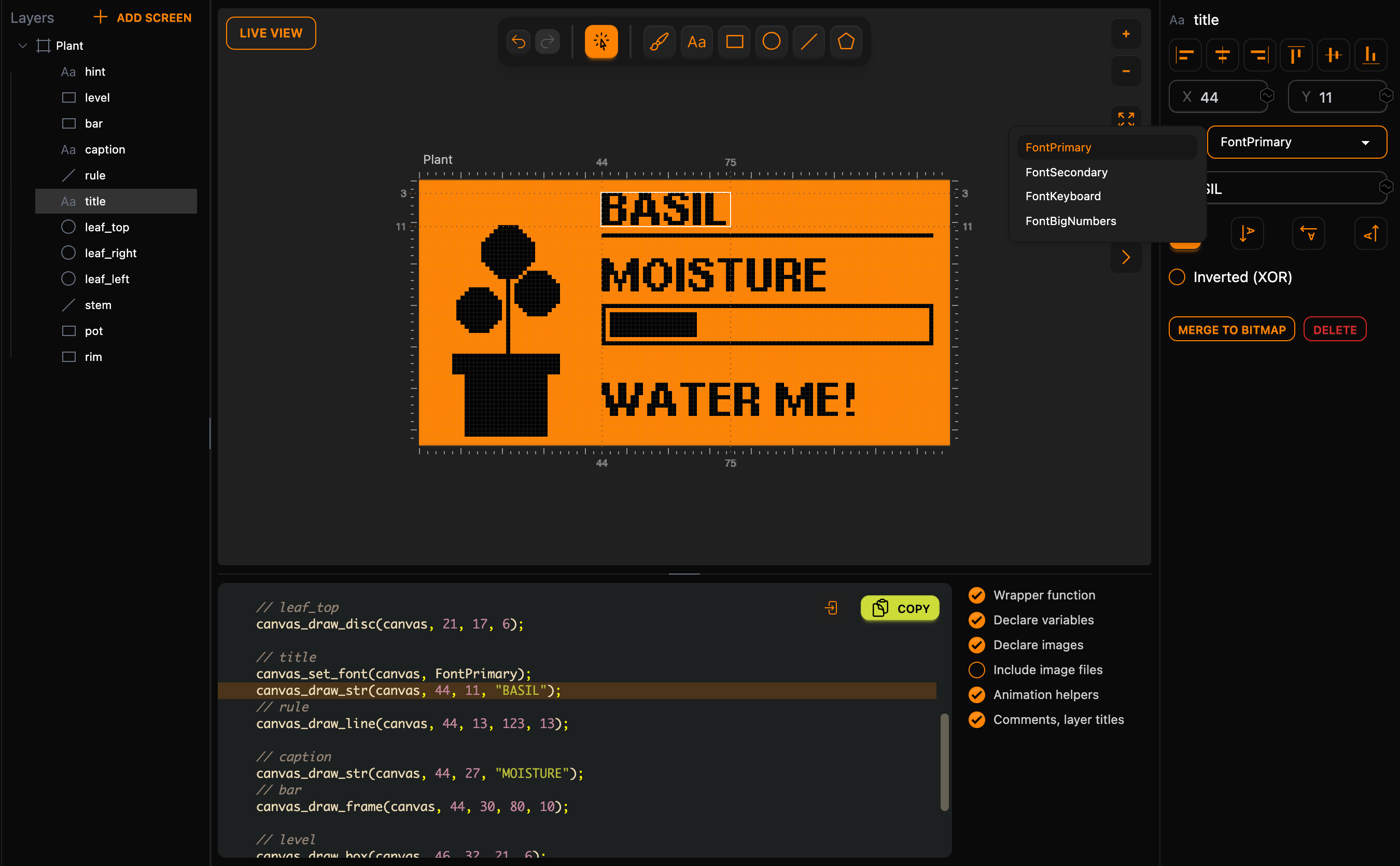Select the rule layer
Viewport: 1400px width, 866px height.
[116, 175]
